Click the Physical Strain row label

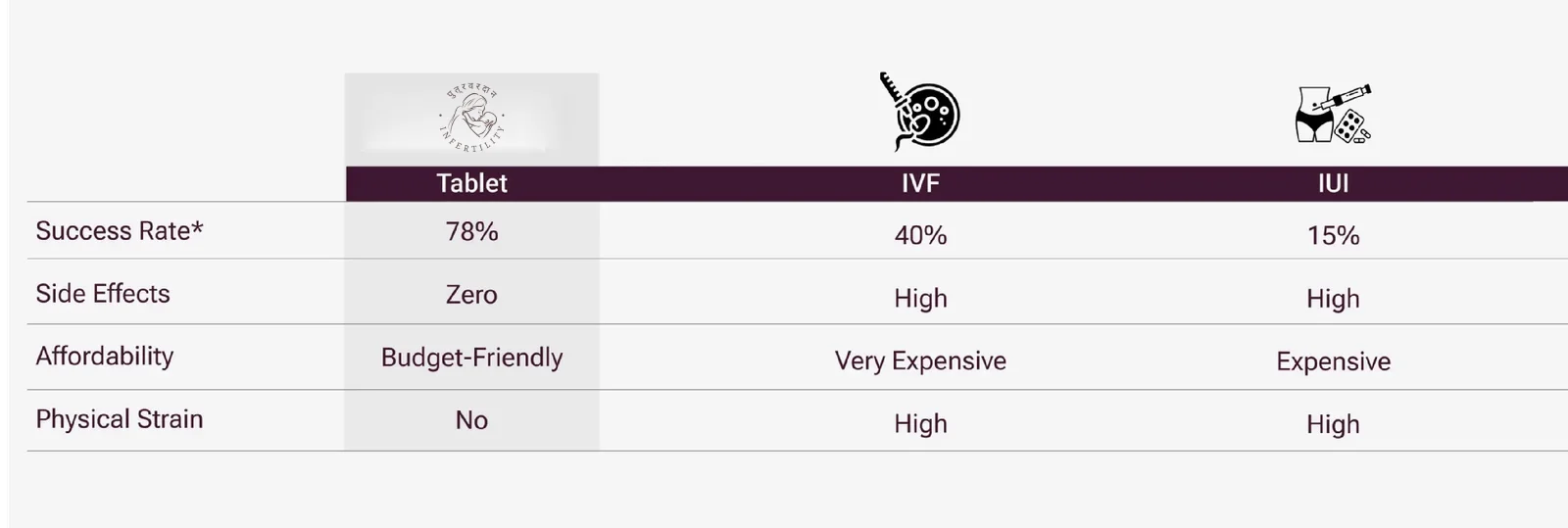(x=120, y=419)
